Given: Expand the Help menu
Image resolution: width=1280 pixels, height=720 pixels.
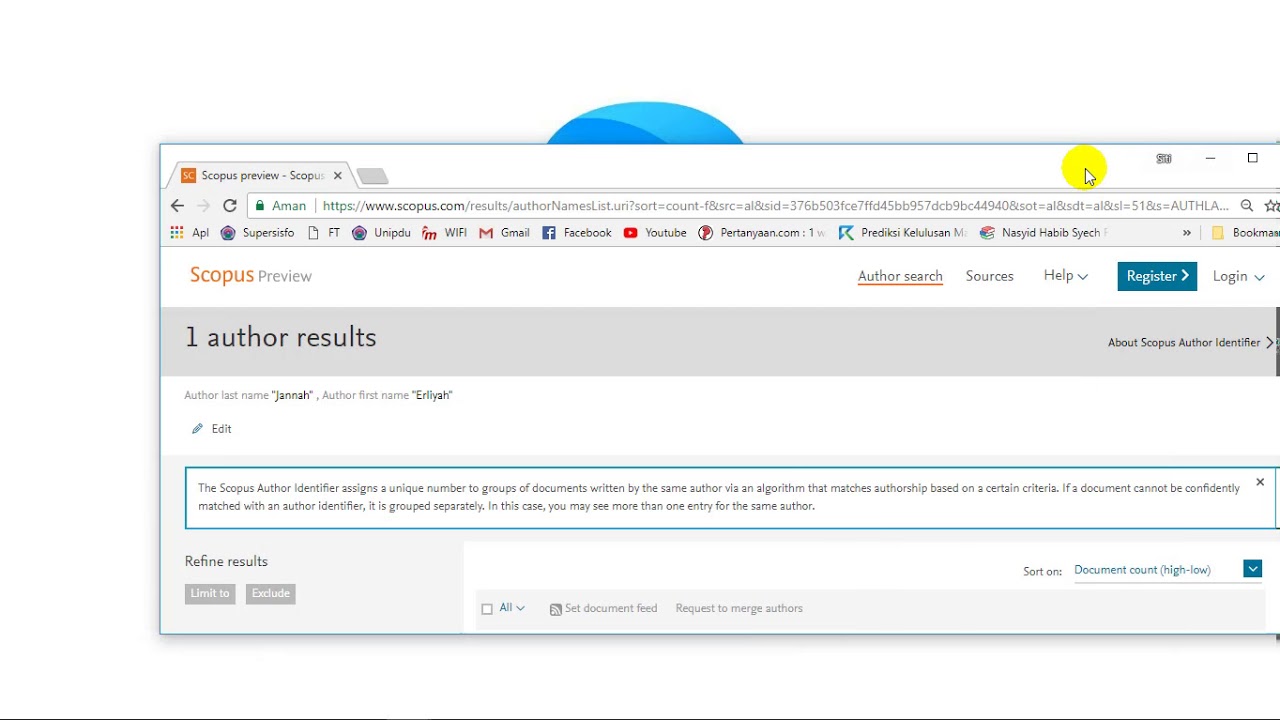Looking at the screenshot, I should 1065,276.
